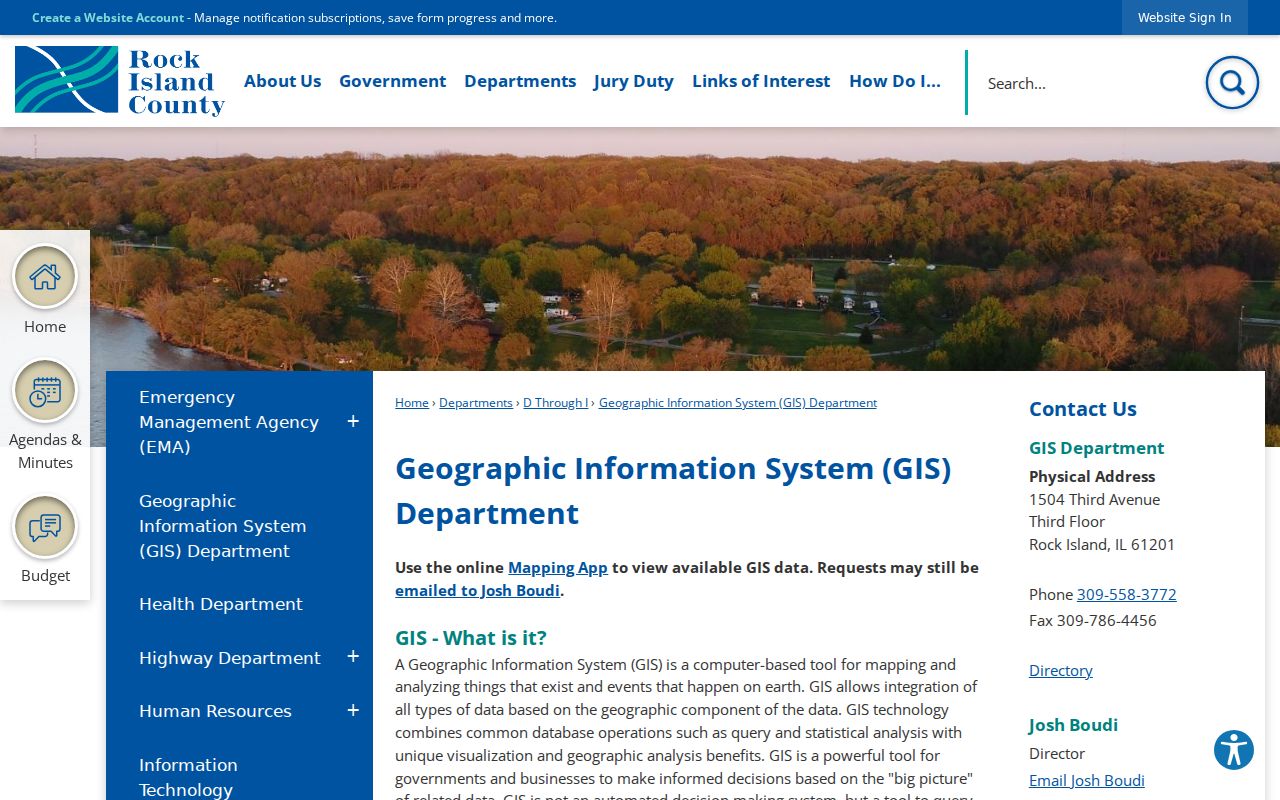
Task: Open the Links of Interest menu
Action: click(x=761, y=81)
